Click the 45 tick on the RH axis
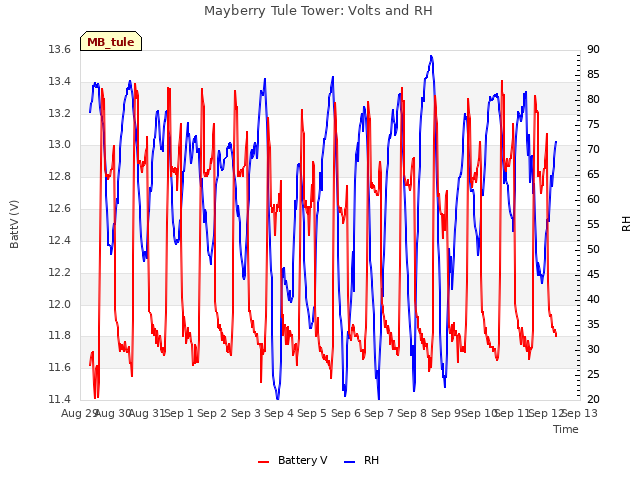This screenshot has width=640, height=480. pos(593,274)
